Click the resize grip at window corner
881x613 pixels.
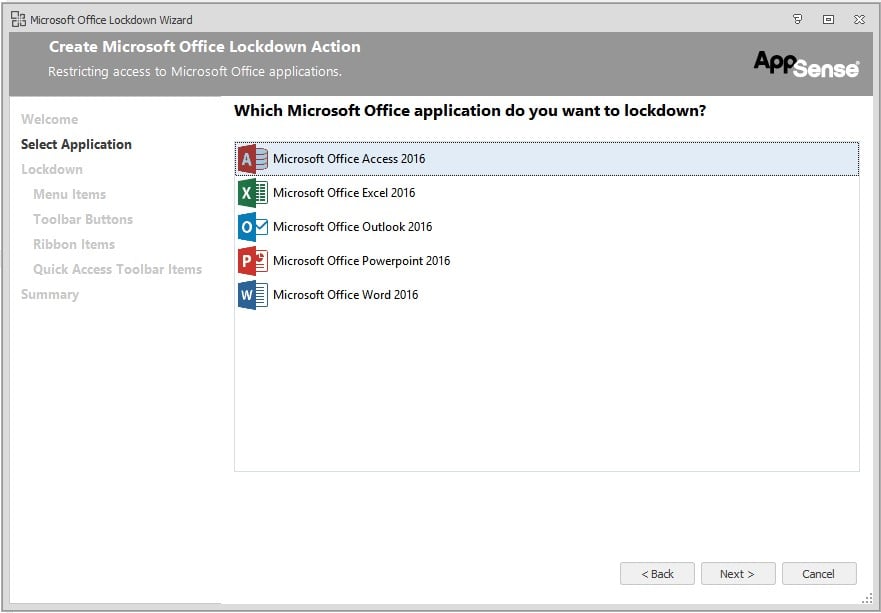(x=867, y=600)
